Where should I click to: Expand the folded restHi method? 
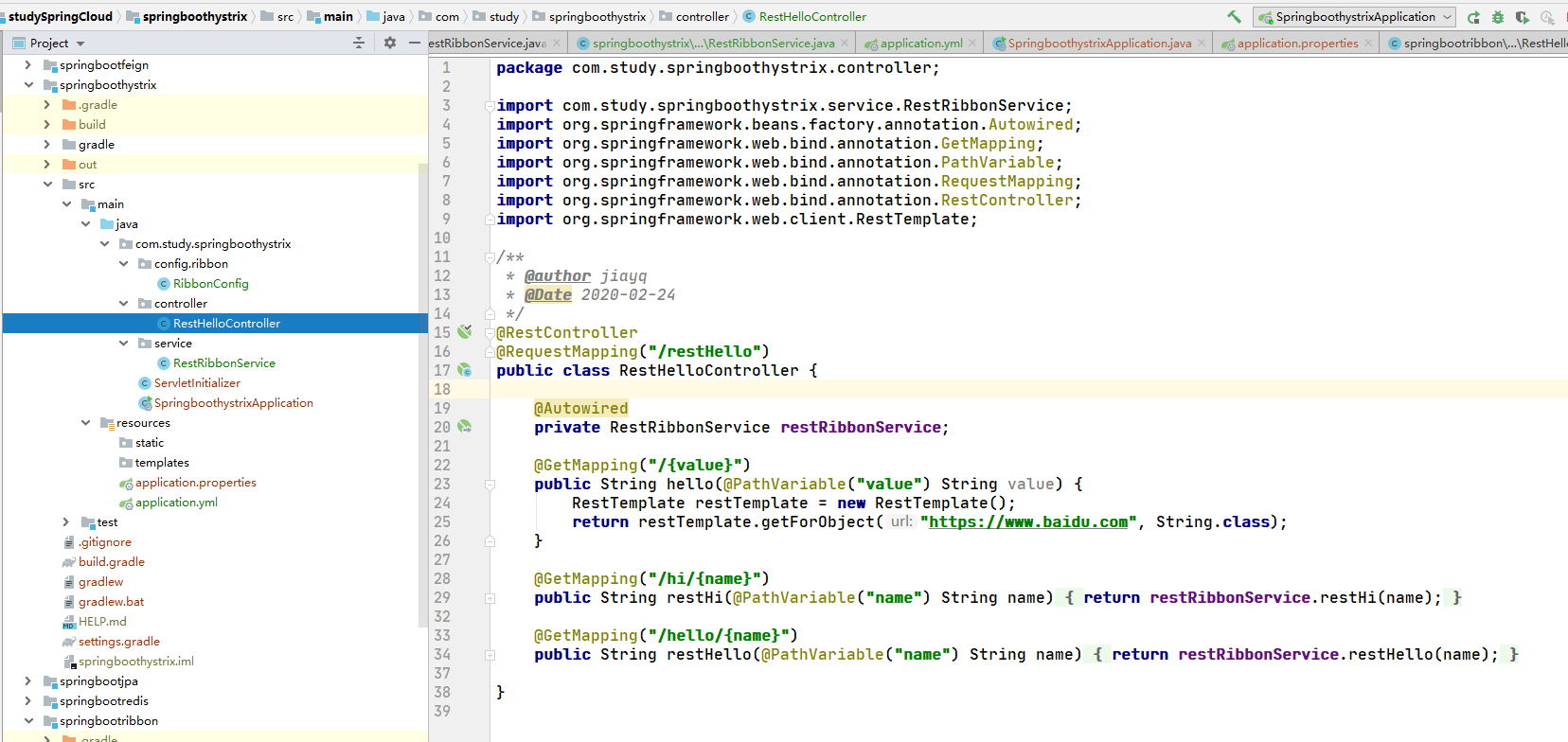pos(490,598)
